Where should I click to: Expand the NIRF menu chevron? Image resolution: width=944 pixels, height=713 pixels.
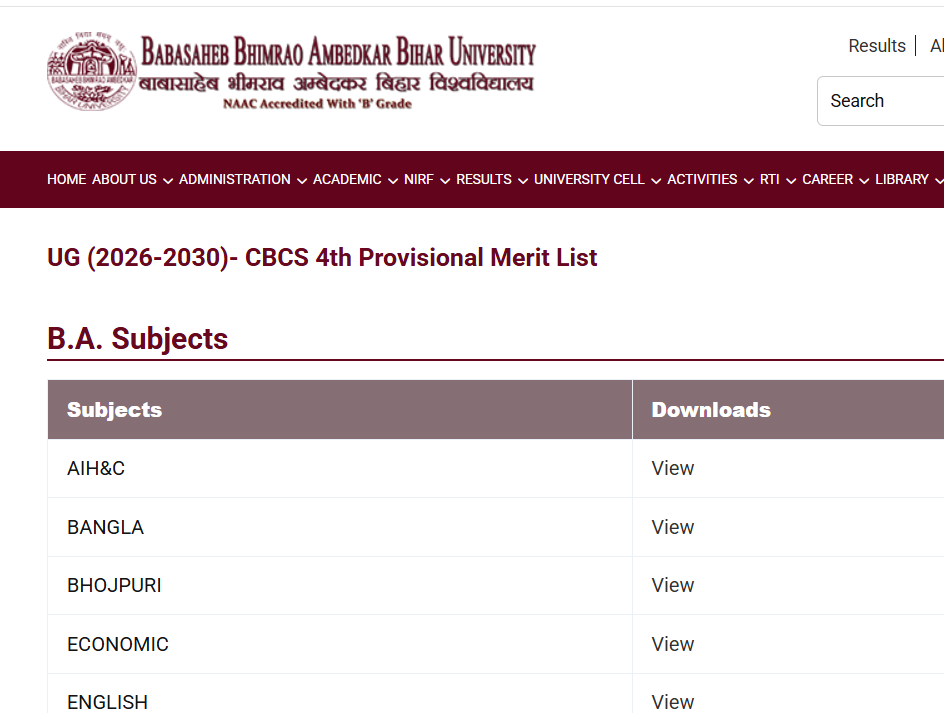(x=446, y=181)
